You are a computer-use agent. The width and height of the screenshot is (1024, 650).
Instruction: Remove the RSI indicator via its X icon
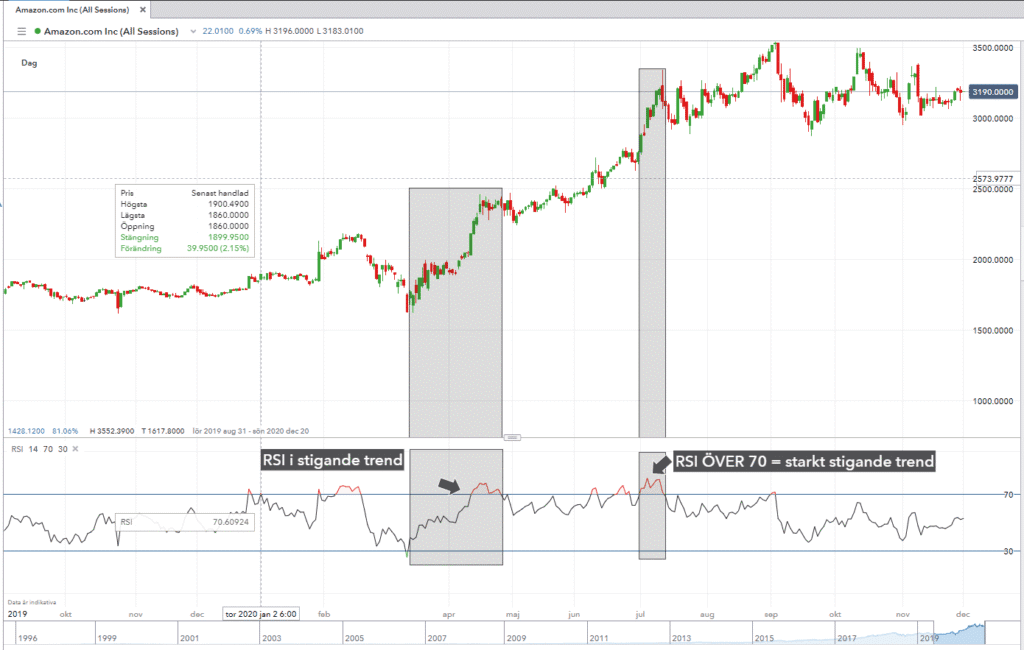76,448
